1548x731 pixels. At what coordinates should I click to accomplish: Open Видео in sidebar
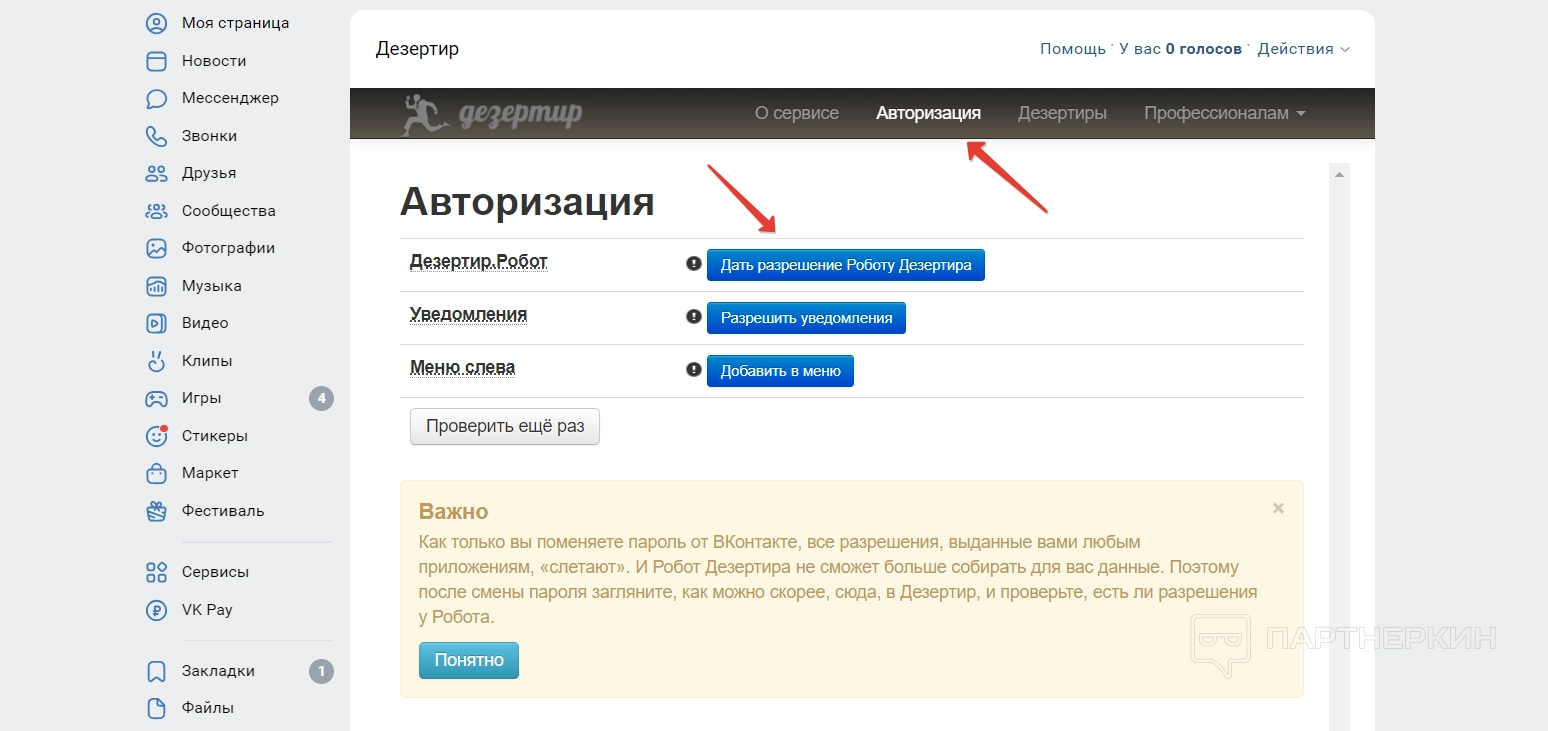[205, 323]
